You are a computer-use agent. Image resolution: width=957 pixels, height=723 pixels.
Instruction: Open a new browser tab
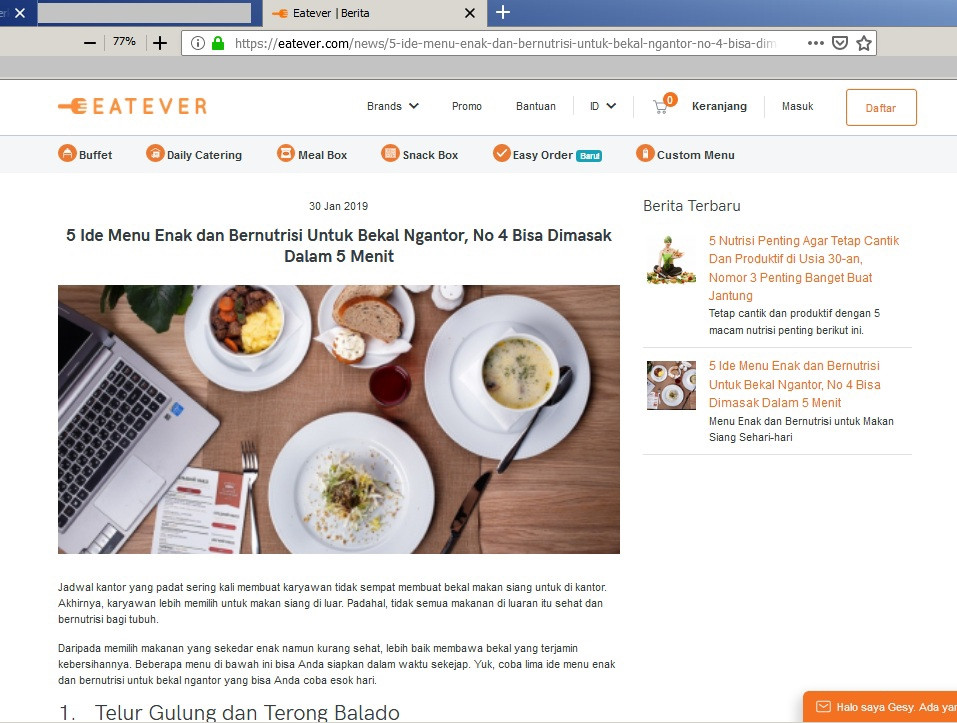coord(502,12)
